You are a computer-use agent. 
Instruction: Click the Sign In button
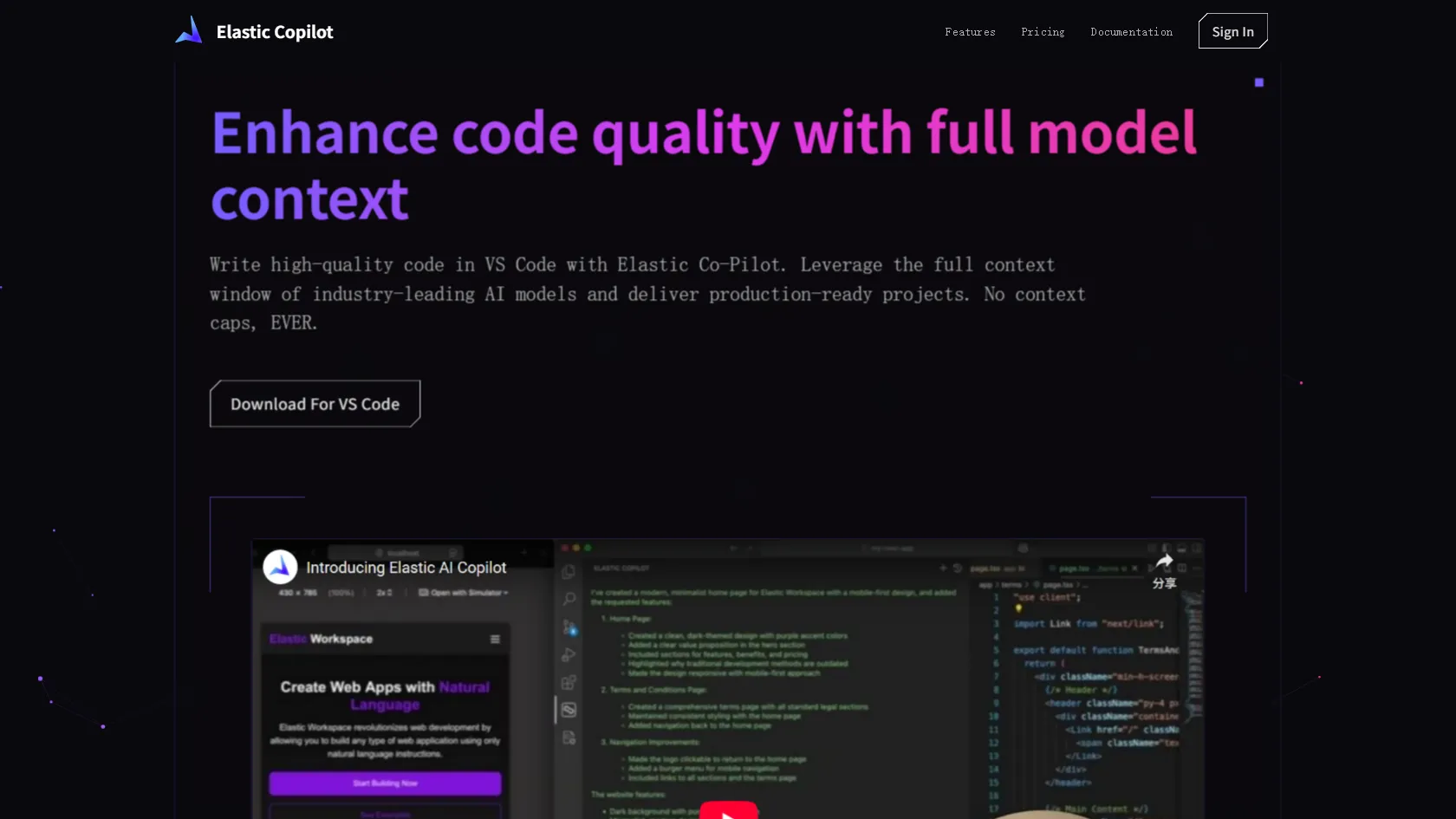(x=1232, y=31)
